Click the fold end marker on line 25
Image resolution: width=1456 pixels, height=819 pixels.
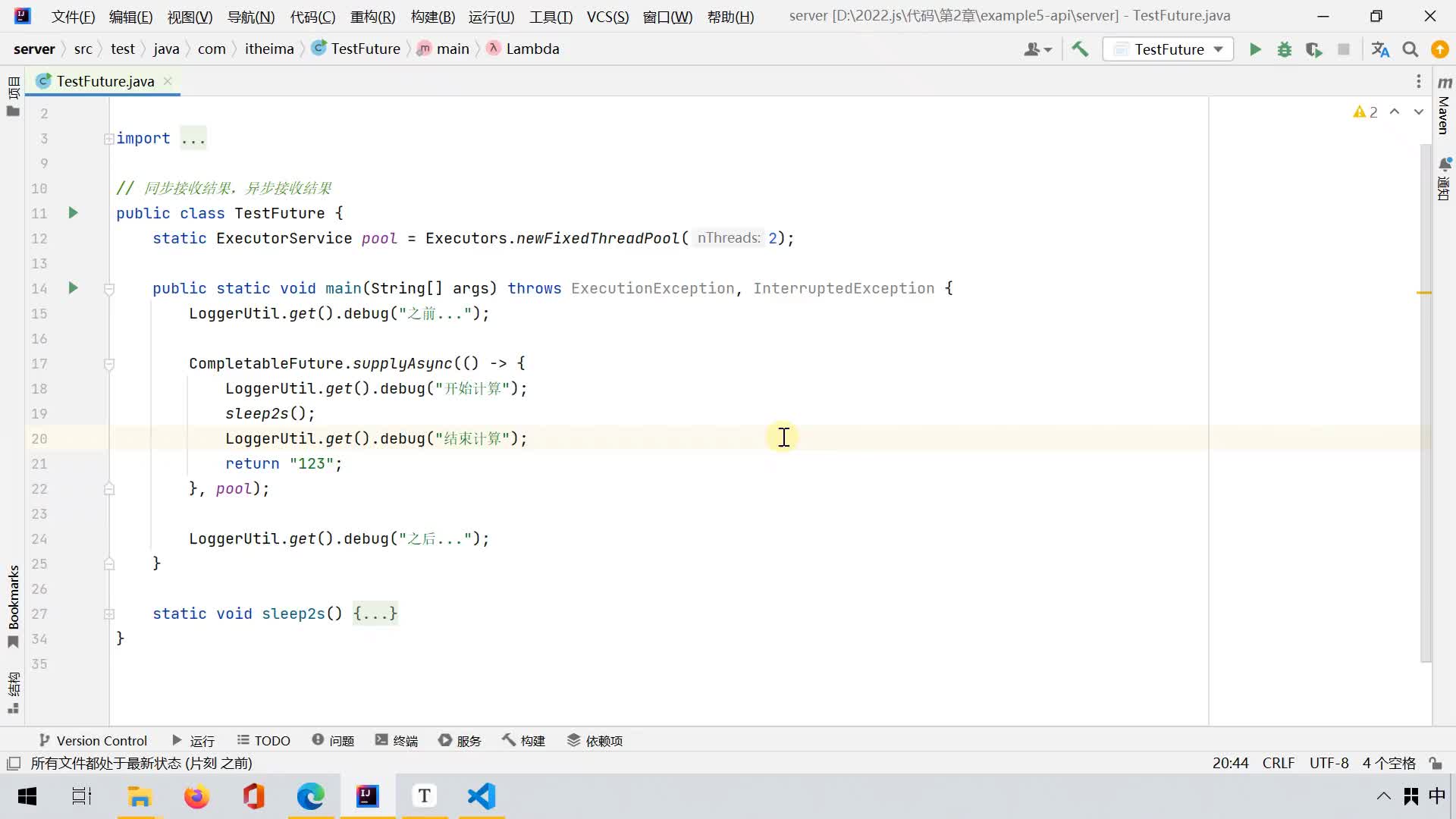coord(109,564)
